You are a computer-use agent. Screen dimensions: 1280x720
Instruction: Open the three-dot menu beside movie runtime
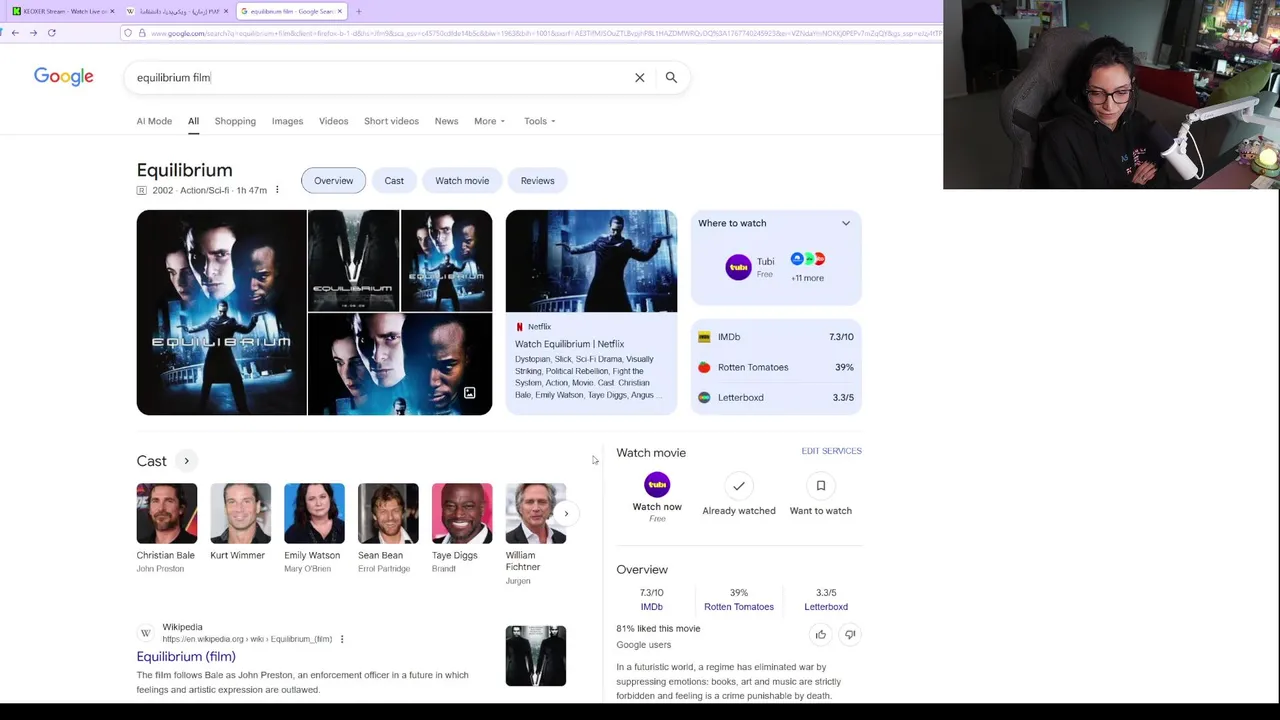(x=277, y=190)
